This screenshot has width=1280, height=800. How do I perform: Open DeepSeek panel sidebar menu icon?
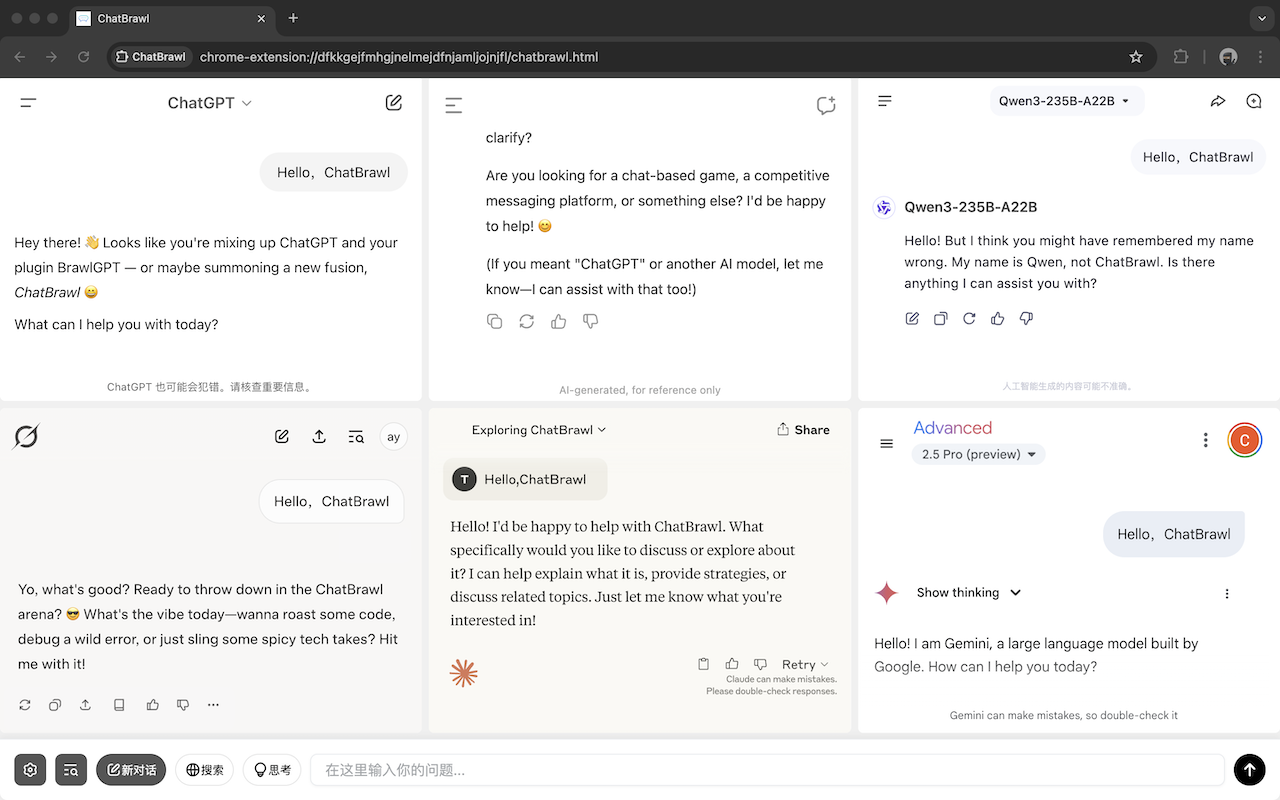click(454, 105)
